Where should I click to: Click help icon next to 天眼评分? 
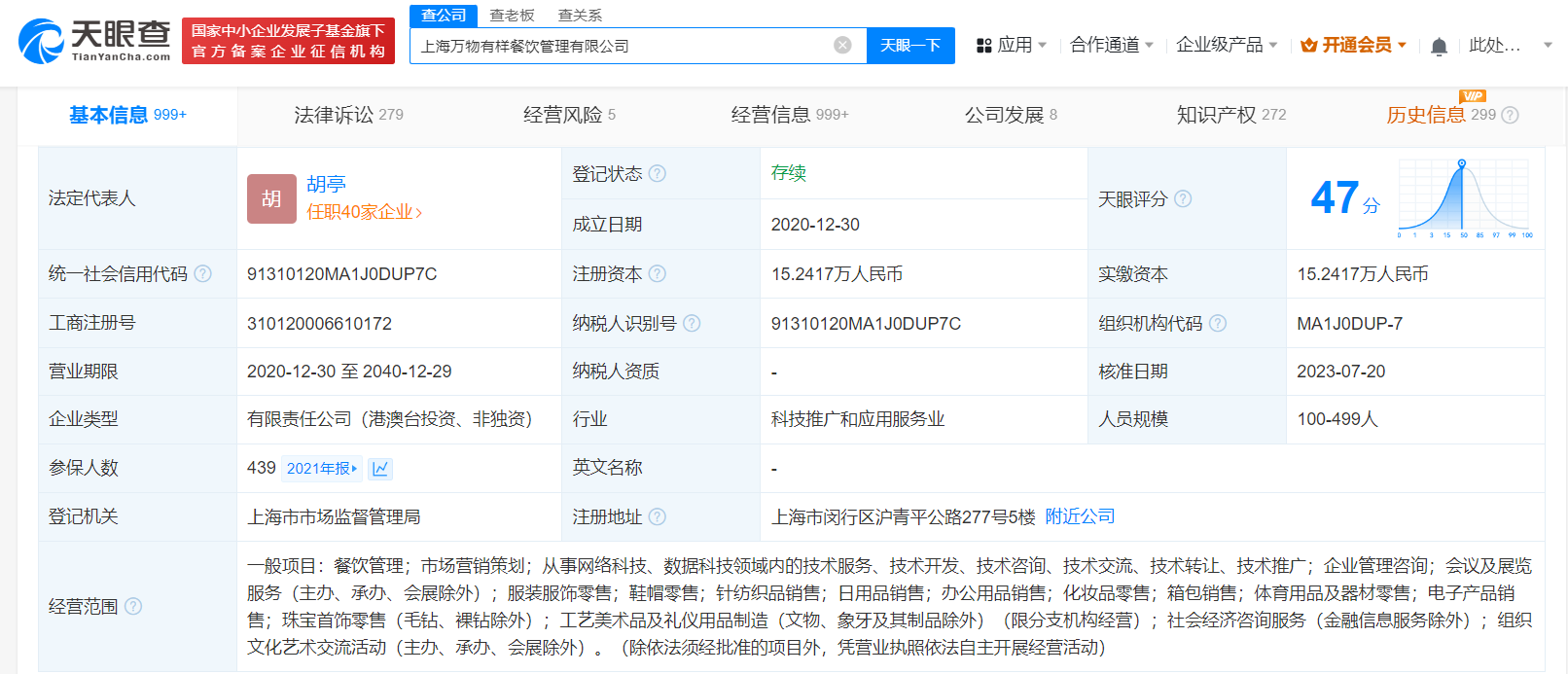(x=1183, y=199)
